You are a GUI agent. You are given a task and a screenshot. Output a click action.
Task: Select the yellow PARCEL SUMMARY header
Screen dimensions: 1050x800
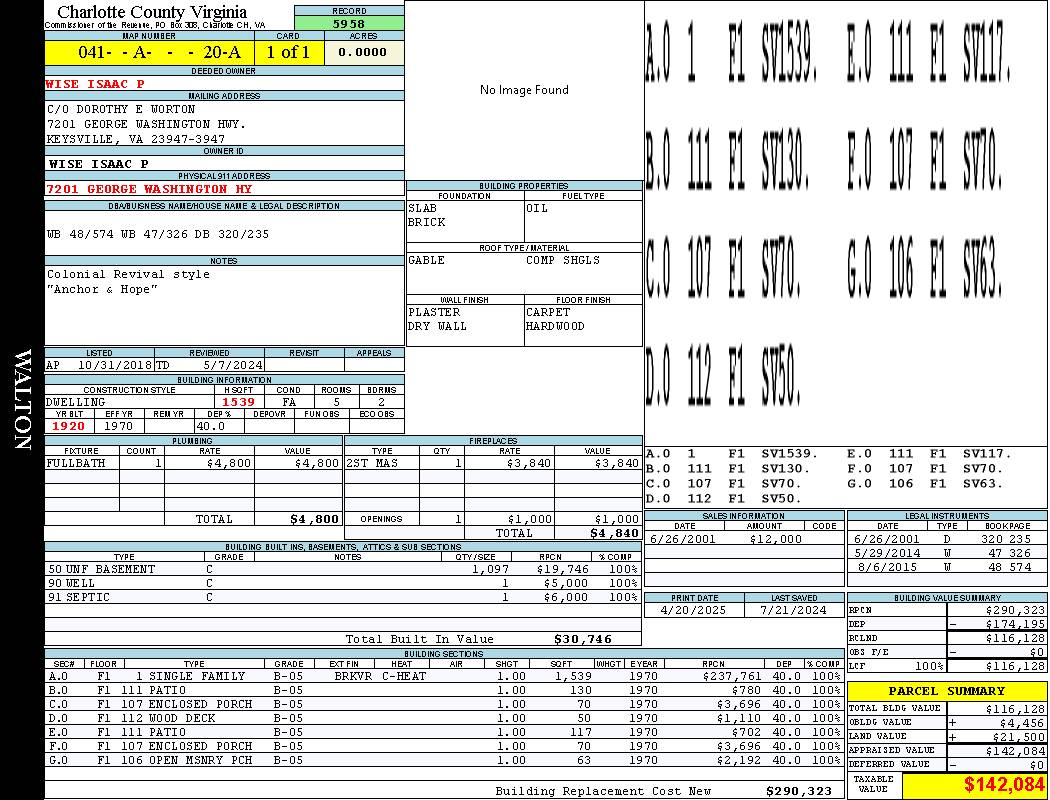[947, 691]
